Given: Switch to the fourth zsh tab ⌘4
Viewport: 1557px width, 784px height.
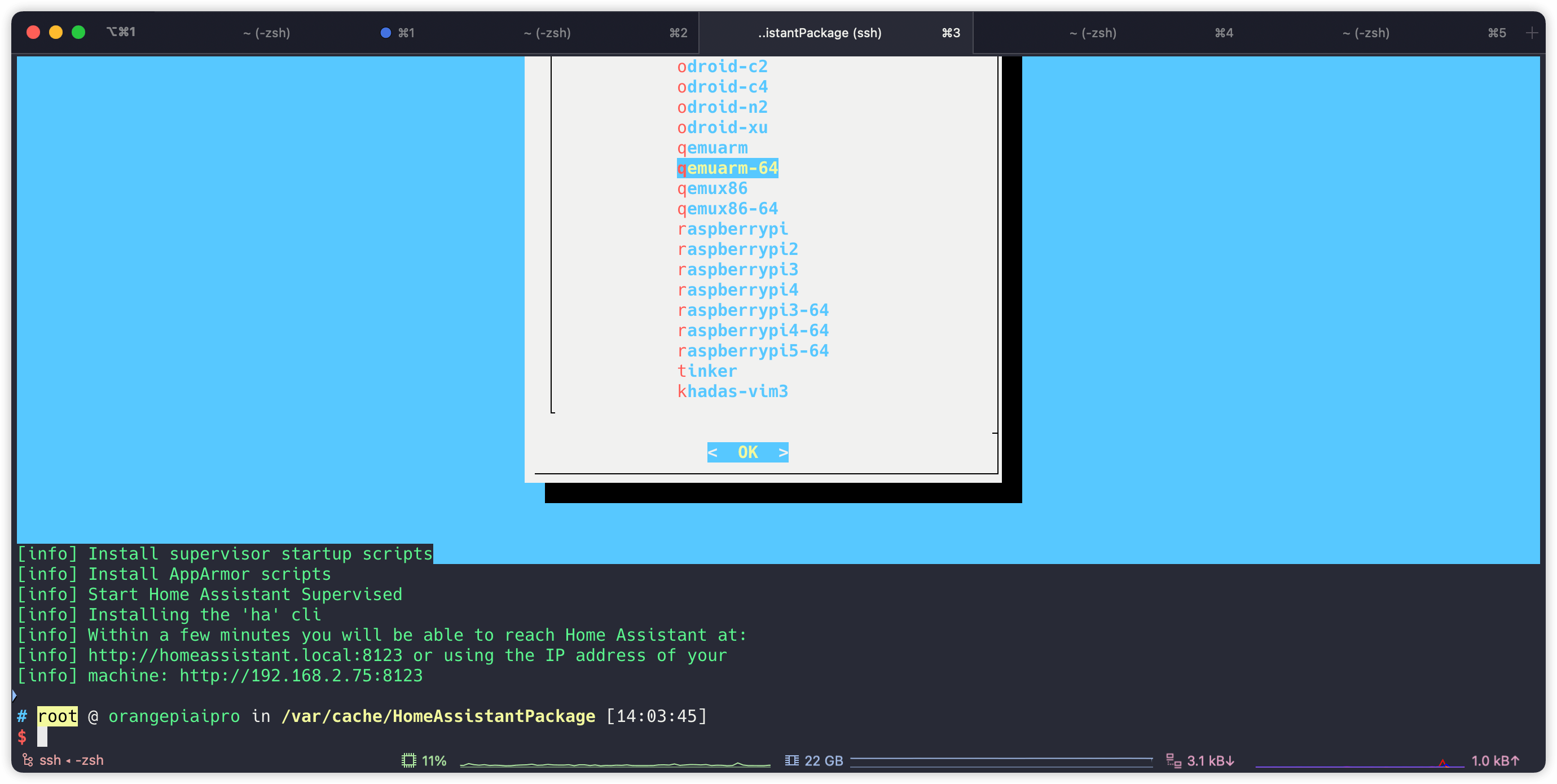Looking at the screenshot, I should [1092, 33].
